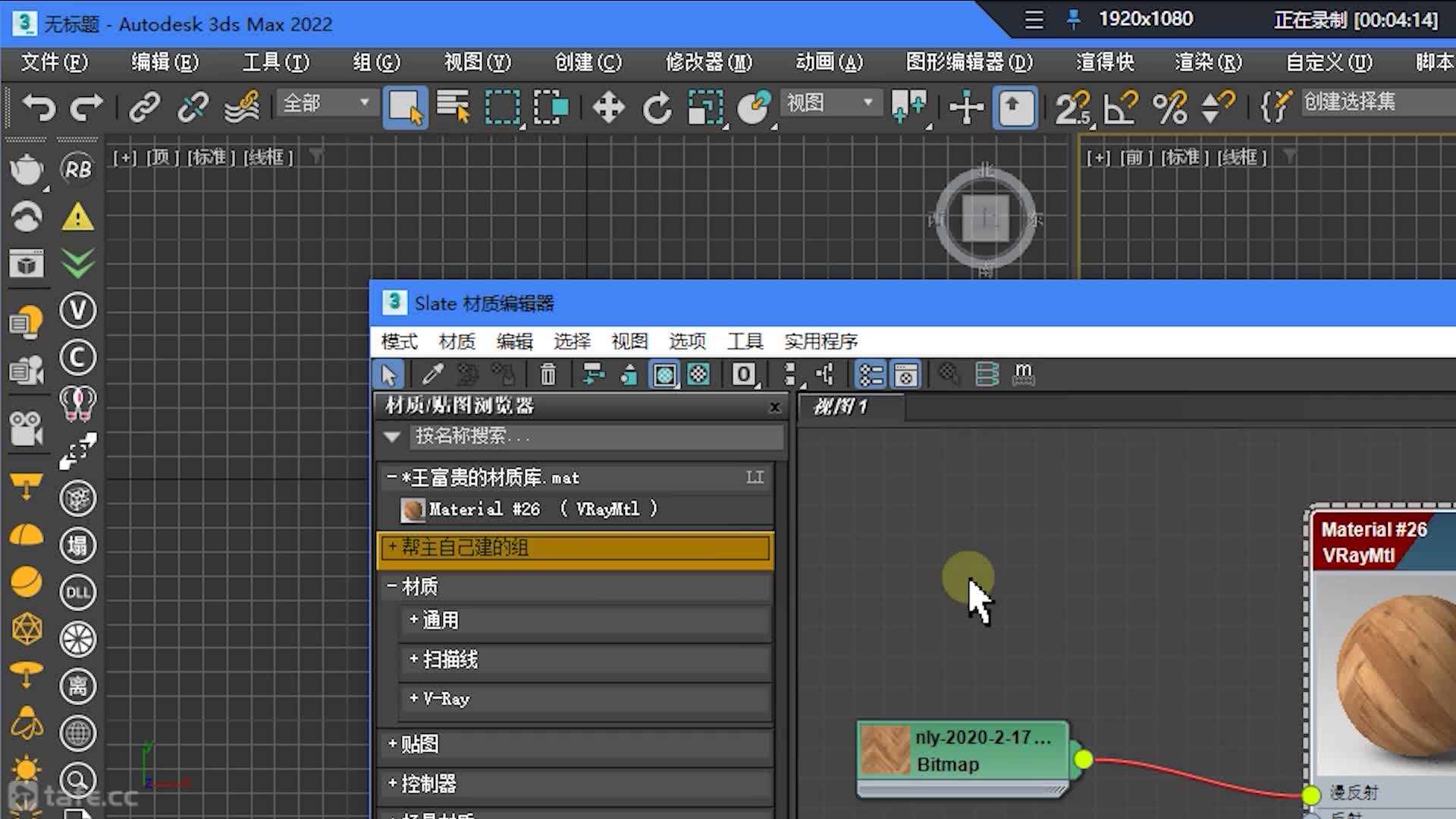Expand the 控制器 group
Image resolution: width=1456 pixels, height=819 pixels.
click(392, 783)
